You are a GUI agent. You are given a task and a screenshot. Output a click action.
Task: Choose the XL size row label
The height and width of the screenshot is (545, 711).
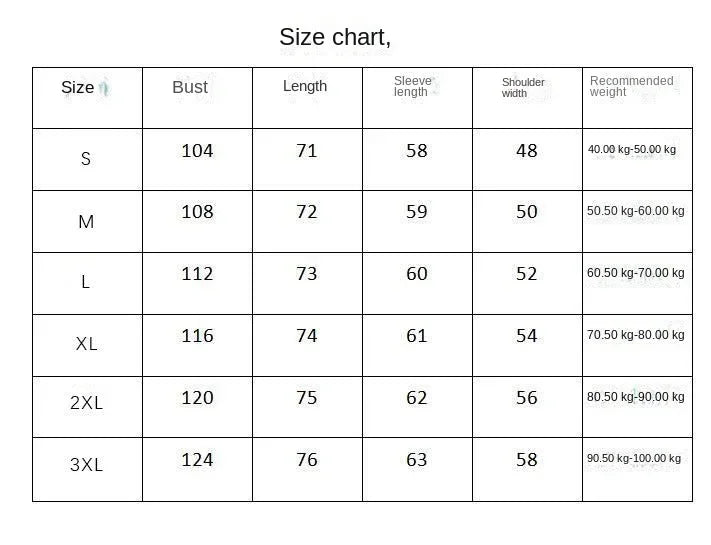tap(87, 344)
